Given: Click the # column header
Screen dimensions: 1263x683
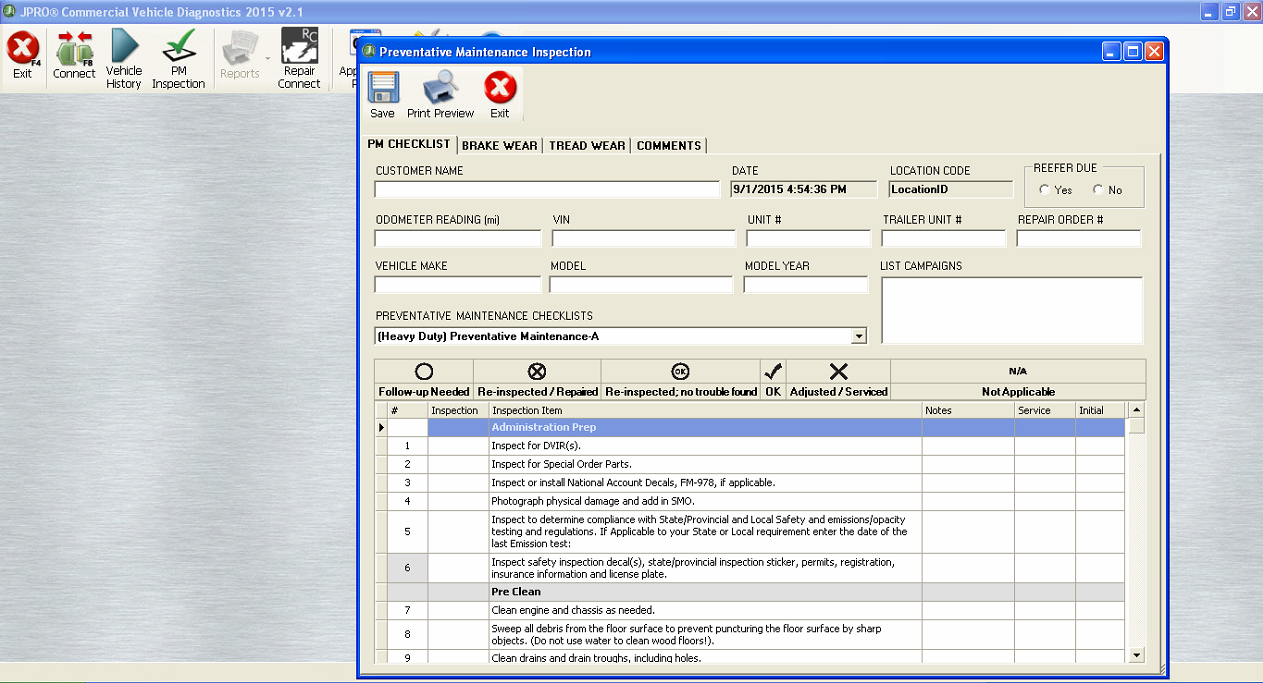Looking at the screenshot, I should coord(407,410).
